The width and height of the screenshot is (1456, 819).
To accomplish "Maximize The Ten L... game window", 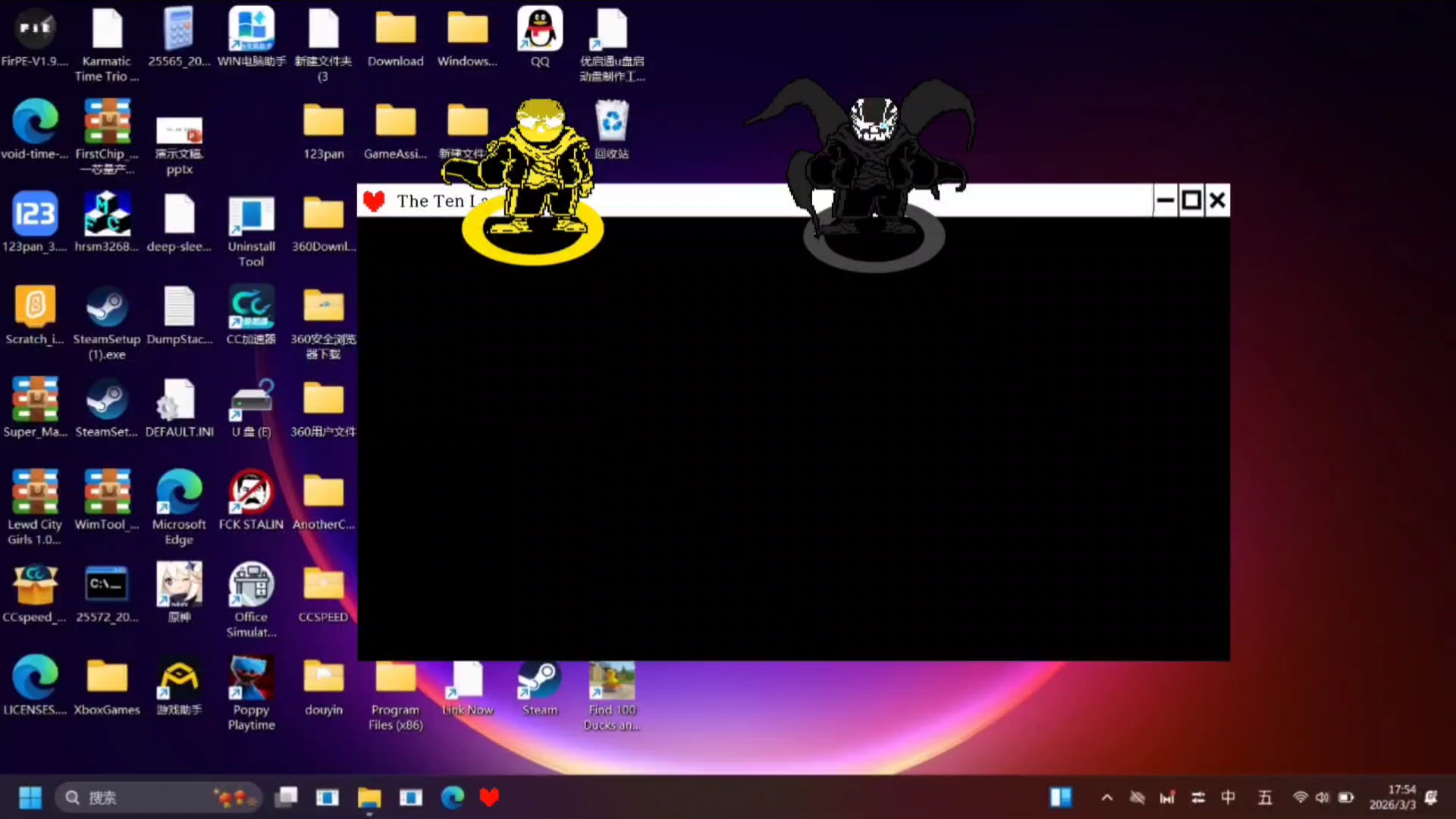I will coord(1191,201).
